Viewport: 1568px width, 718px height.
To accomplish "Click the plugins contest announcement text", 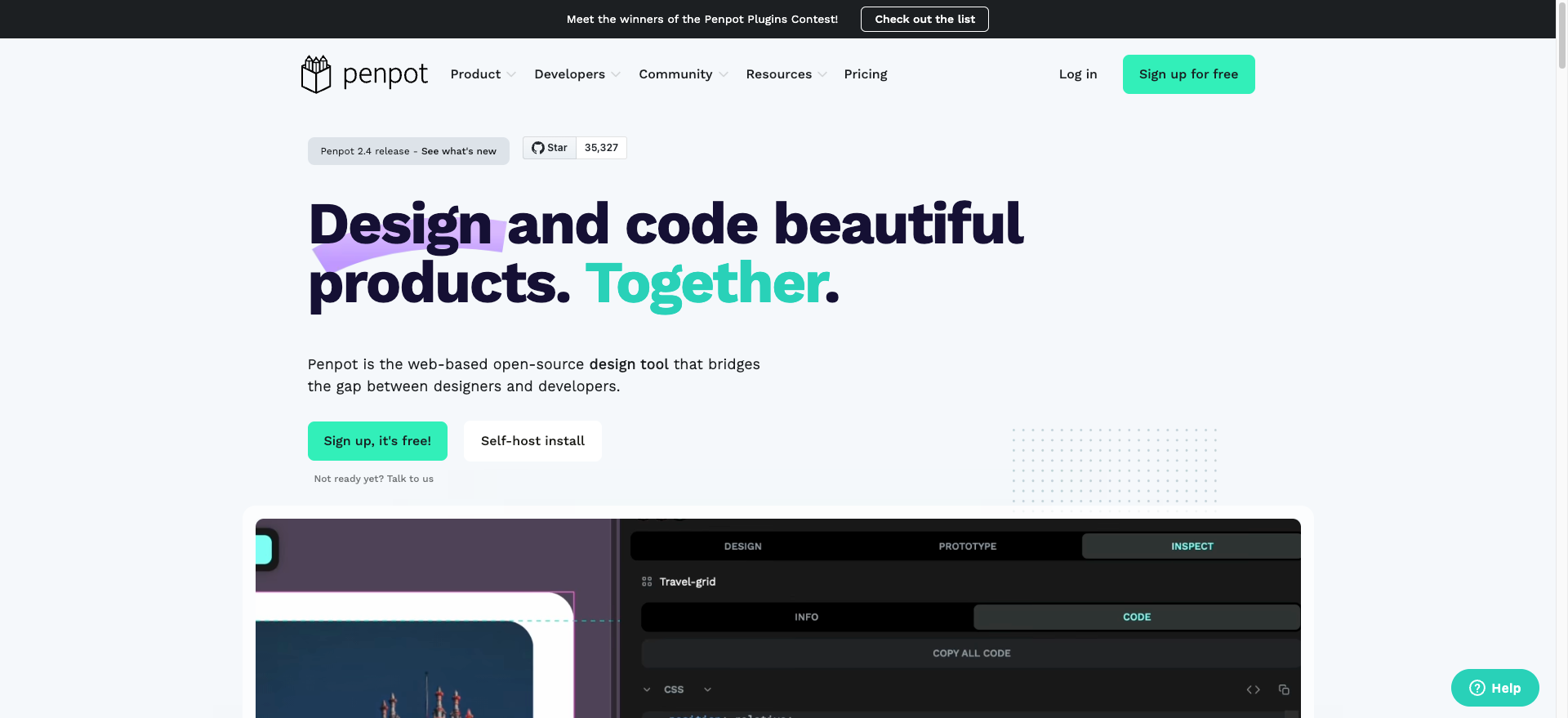I will tap(702, 19).
